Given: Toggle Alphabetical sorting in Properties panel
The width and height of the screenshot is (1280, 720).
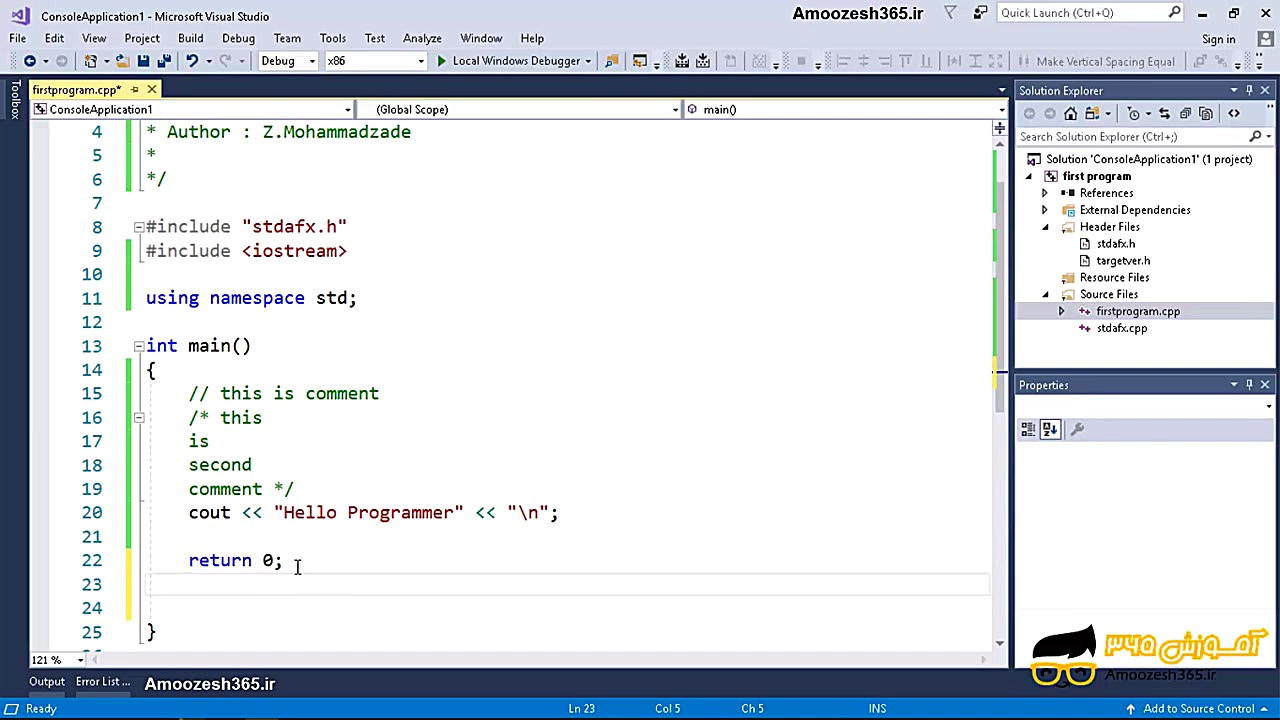Looking at the screenshot, I should (1050, 429).
